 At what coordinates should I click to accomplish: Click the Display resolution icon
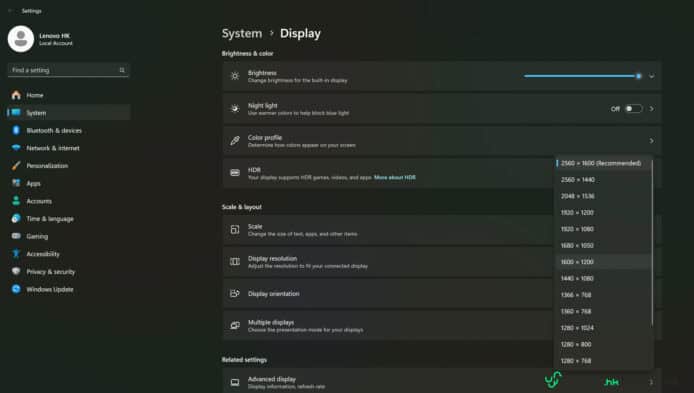[x=235, y=262]
